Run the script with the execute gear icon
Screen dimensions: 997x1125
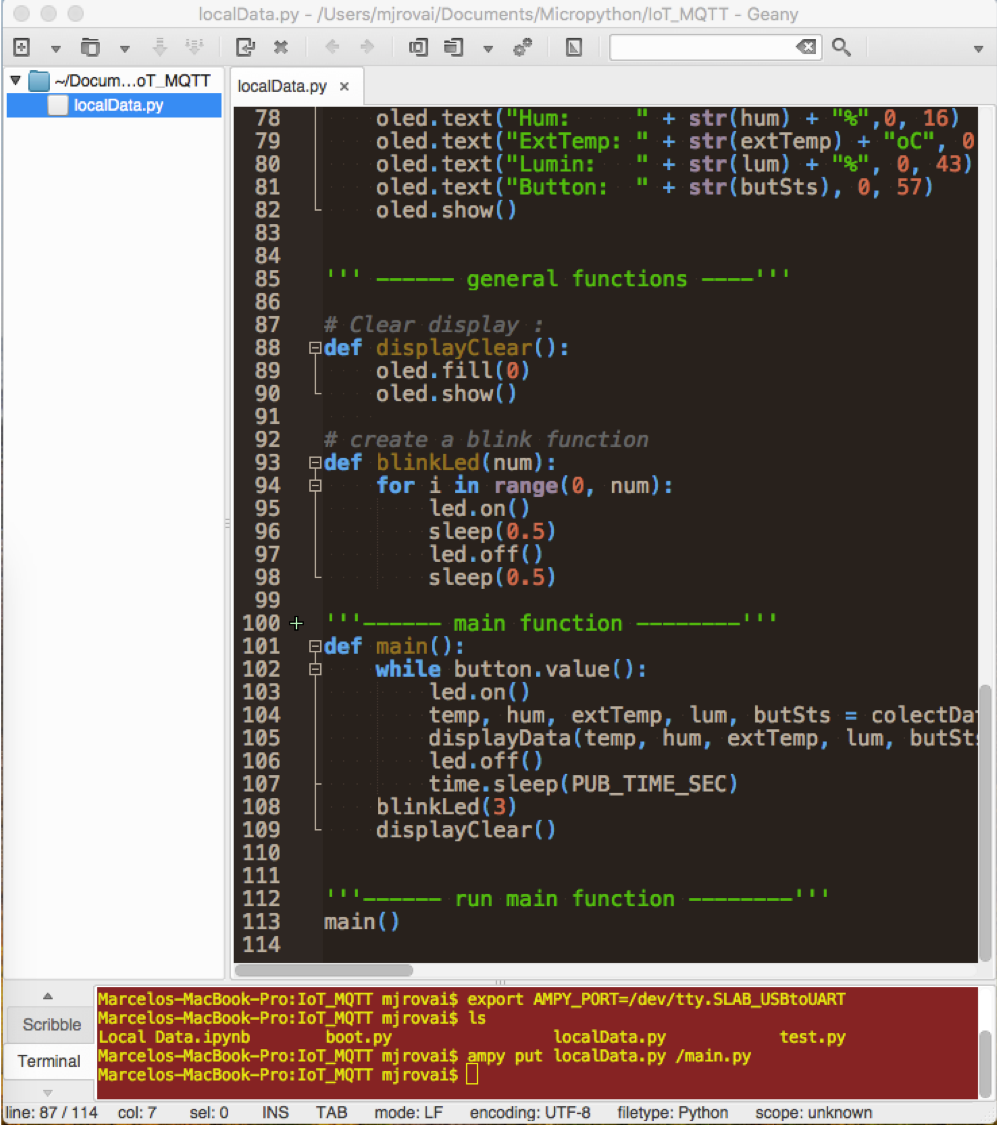tap(522, 47)
